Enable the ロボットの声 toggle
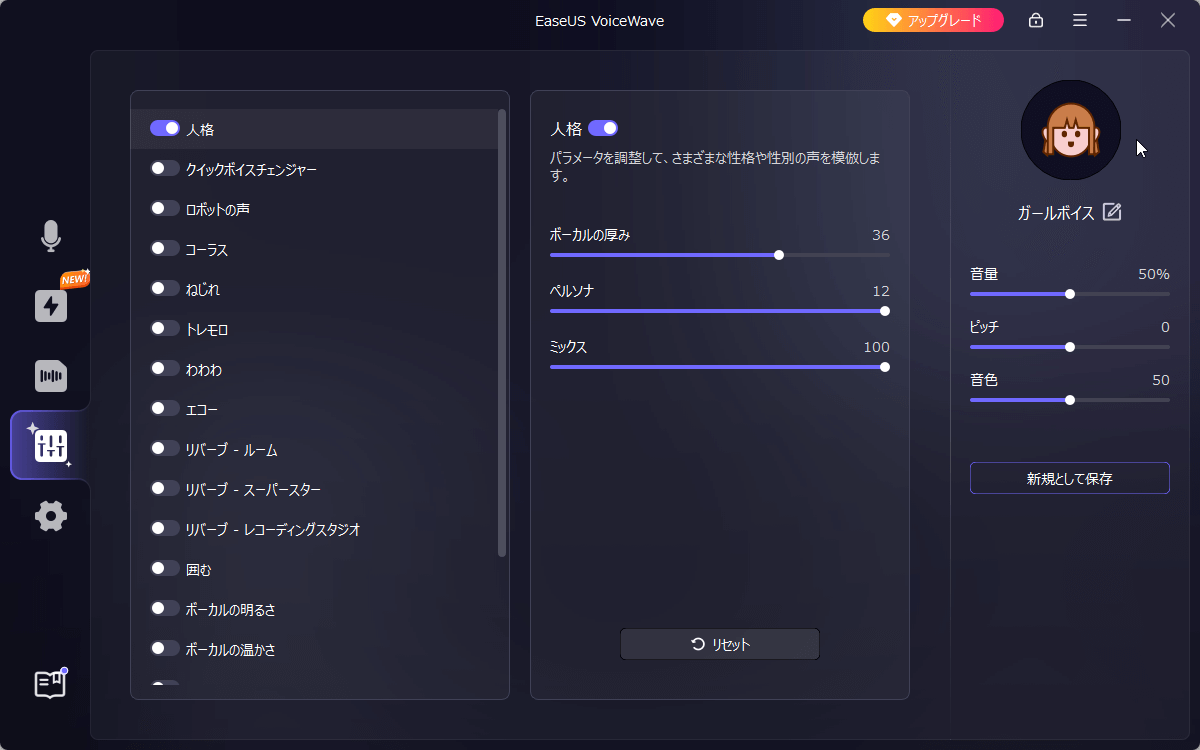Viewport: 1200px width, 750px height. [x=164, y=208]
